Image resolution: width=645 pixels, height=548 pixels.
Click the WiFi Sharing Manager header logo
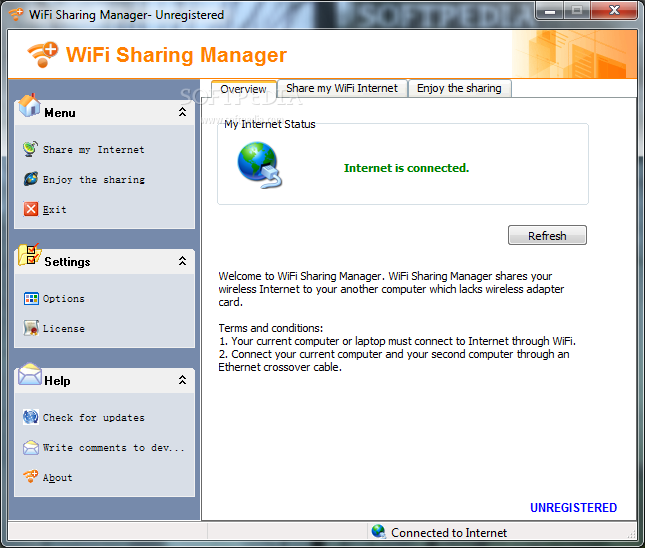point(43,54)
